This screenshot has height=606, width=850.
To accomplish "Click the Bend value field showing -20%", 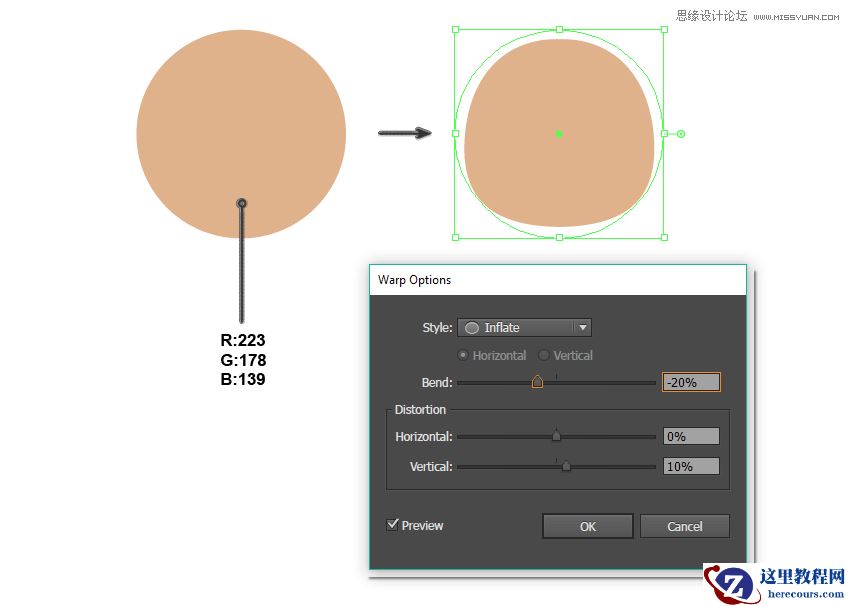I will 691,382.
